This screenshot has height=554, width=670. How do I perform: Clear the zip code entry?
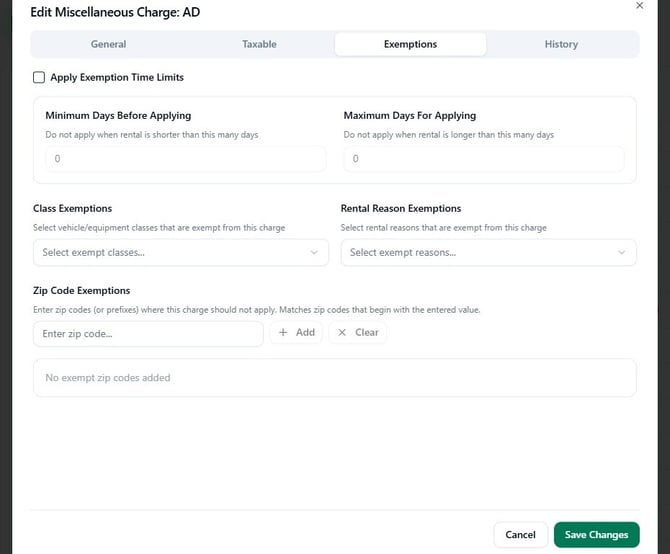coord(358,332)
